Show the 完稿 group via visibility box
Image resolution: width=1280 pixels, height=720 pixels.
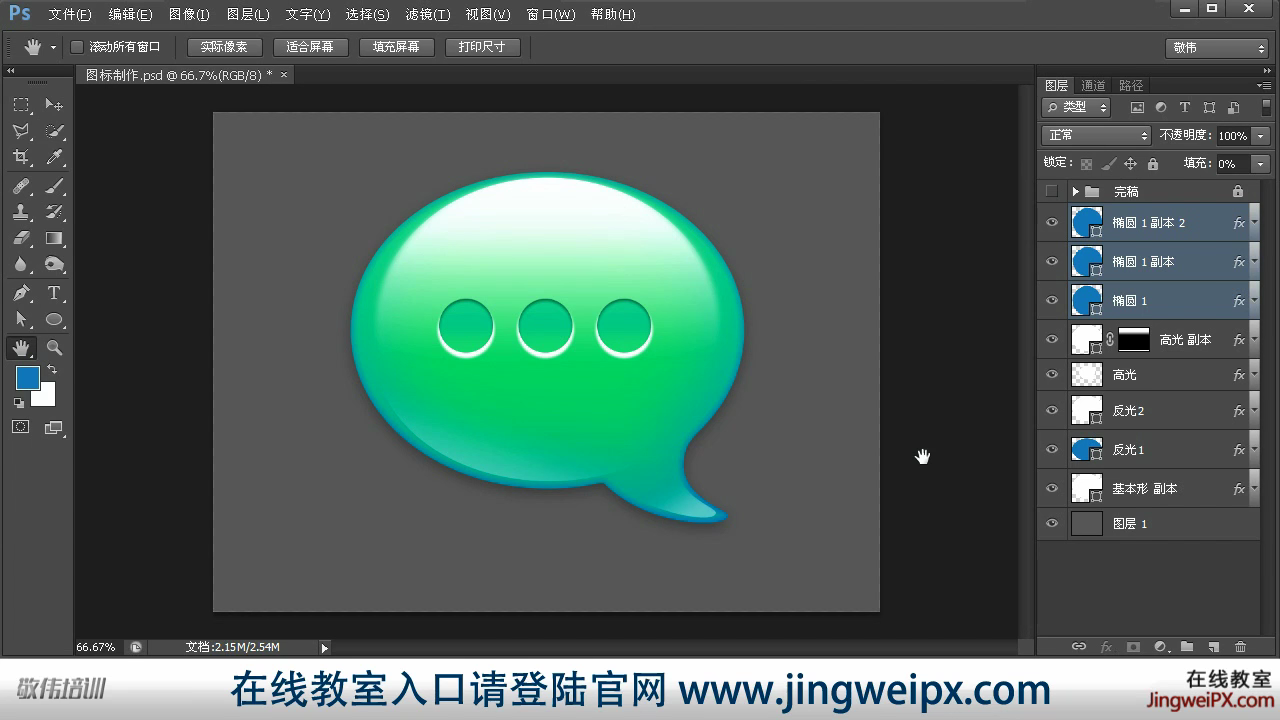[1051, 191]
